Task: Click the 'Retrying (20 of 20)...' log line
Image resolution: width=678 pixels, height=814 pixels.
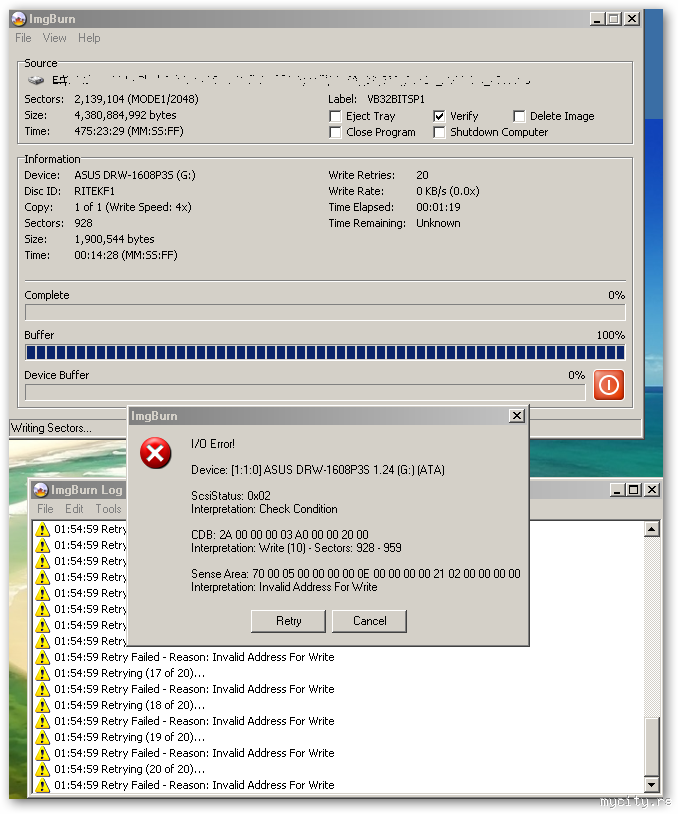Action: pyautogui.click(x=130, y=769)
